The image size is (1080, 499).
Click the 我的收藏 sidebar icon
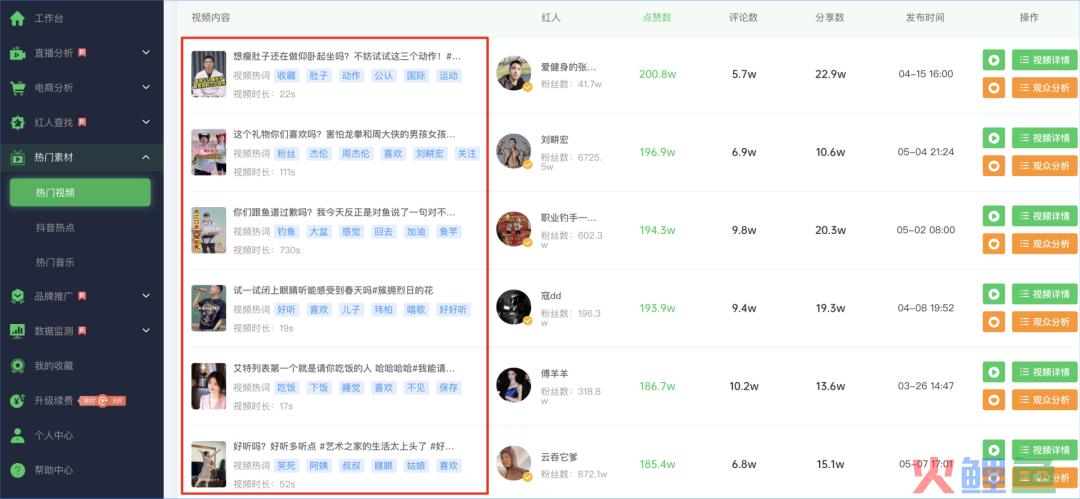[x=17, y=366]
